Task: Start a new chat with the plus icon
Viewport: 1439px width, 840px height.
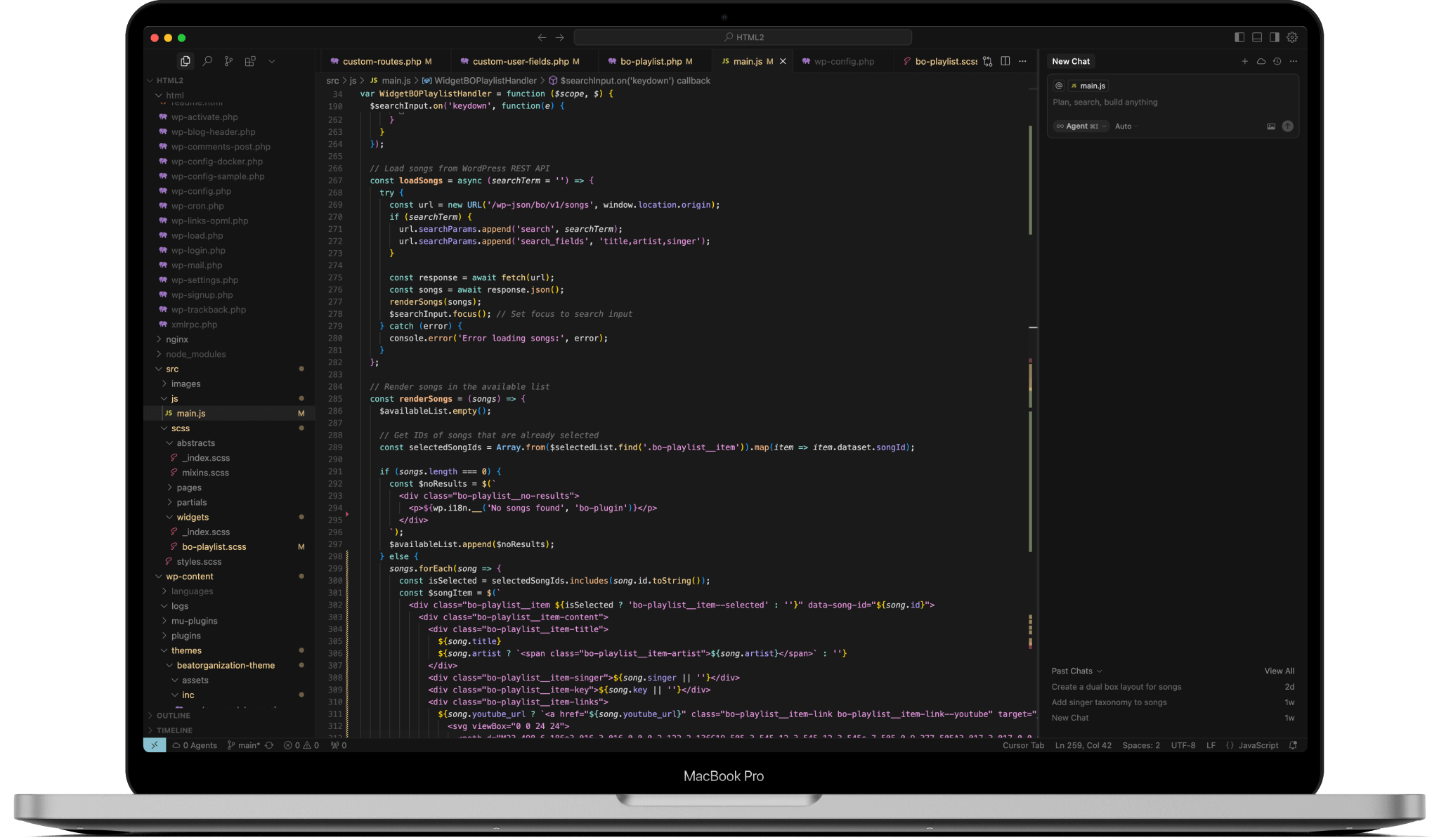Action: [x=1245, y=61]
